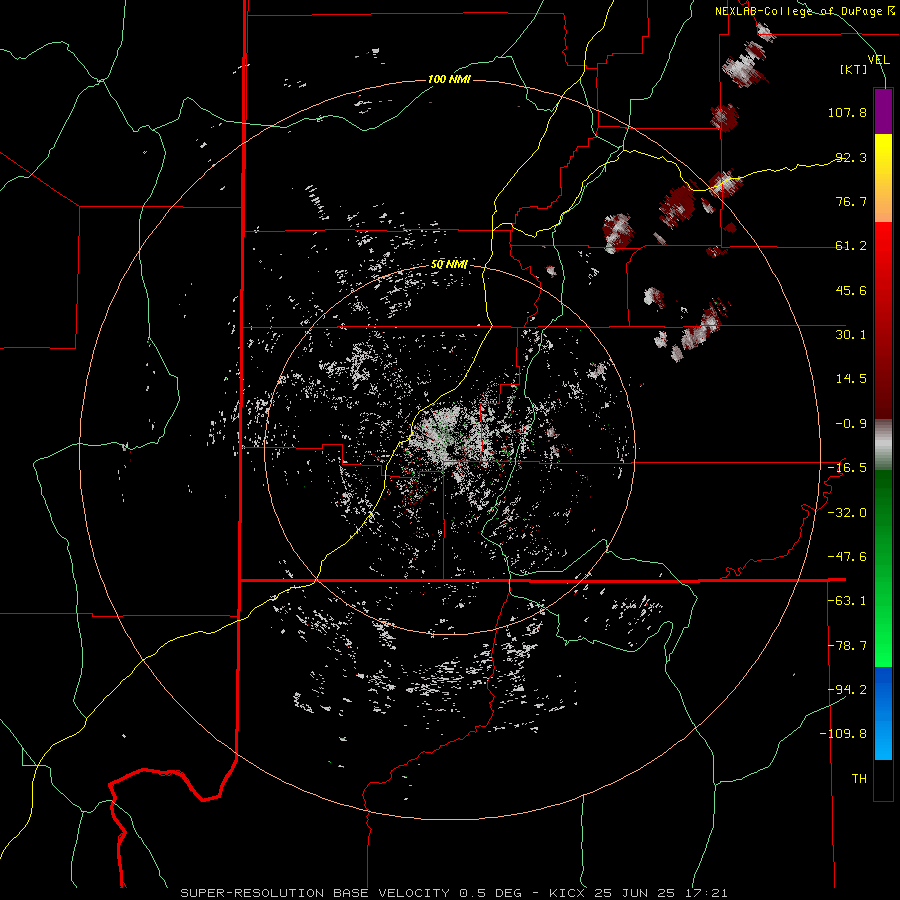Click the NEXLAB-College of DuPage label

pyautogui.click(x=805, y=11)
